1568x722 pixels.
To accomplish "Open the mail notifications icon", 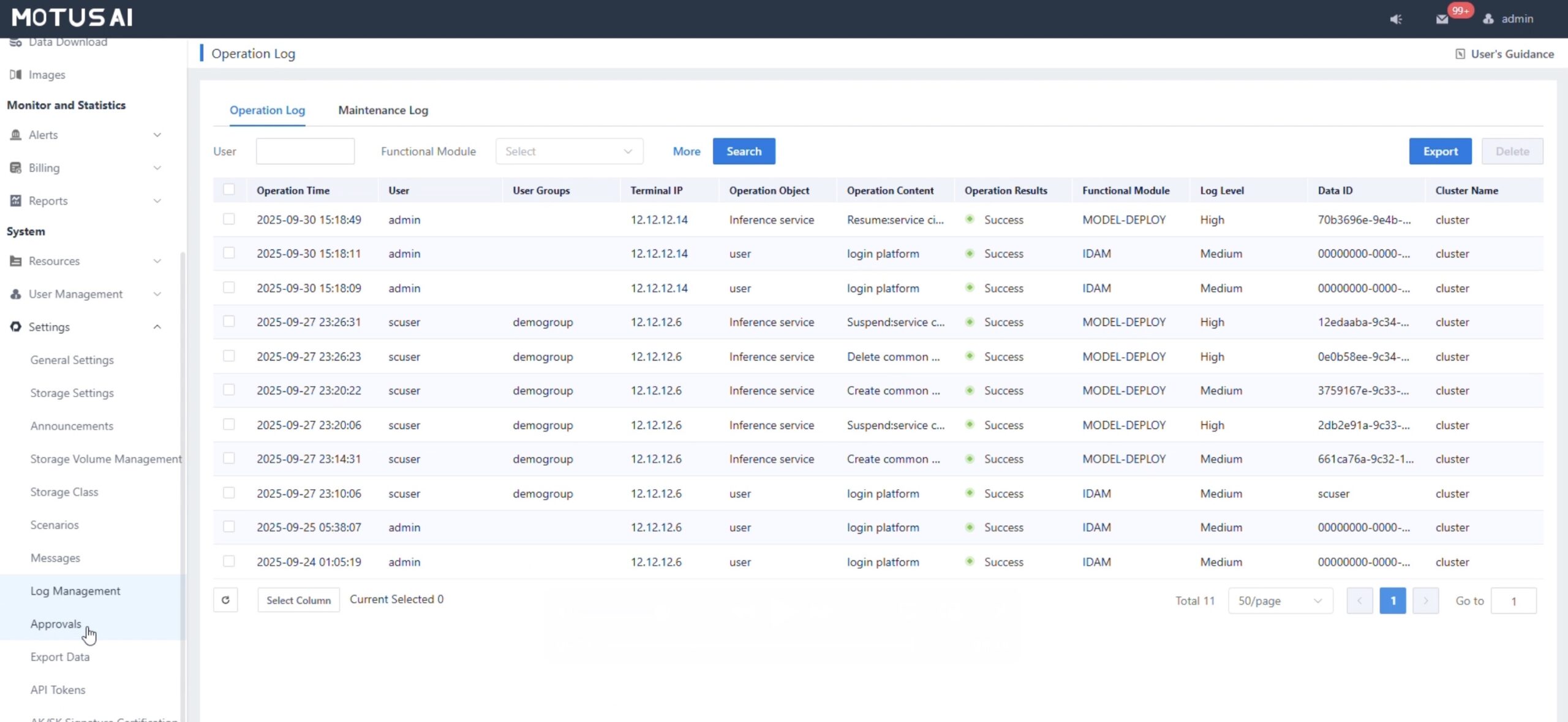I will pos(1442,19).
